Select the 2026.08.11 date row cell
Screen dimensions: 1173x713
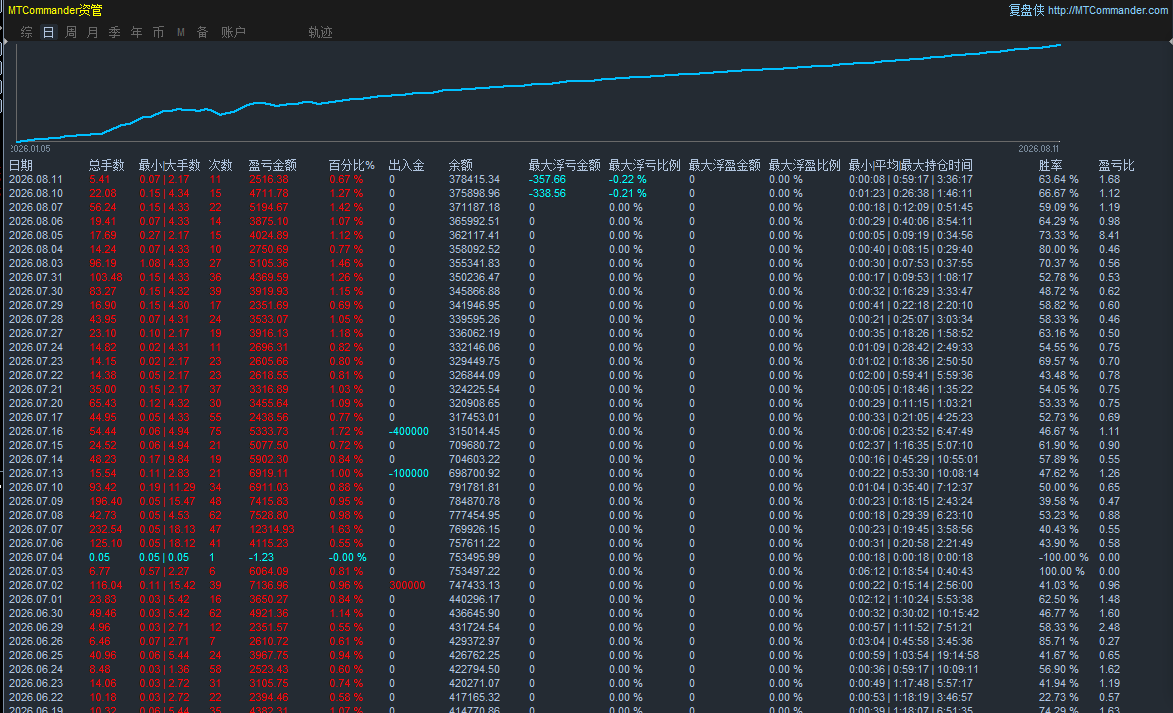[x=36, y=180]
